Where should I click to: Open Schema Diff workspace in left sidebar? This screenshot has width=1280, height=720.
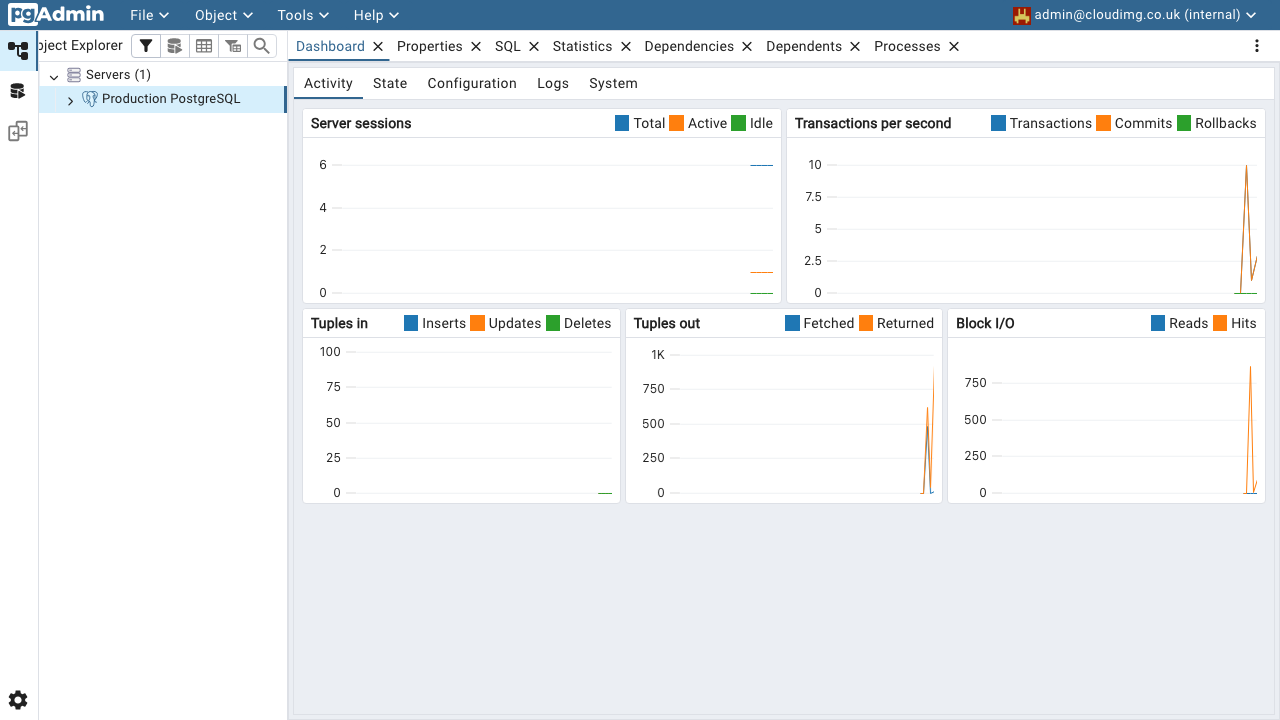pyautogui.click(x=18, y=131)
